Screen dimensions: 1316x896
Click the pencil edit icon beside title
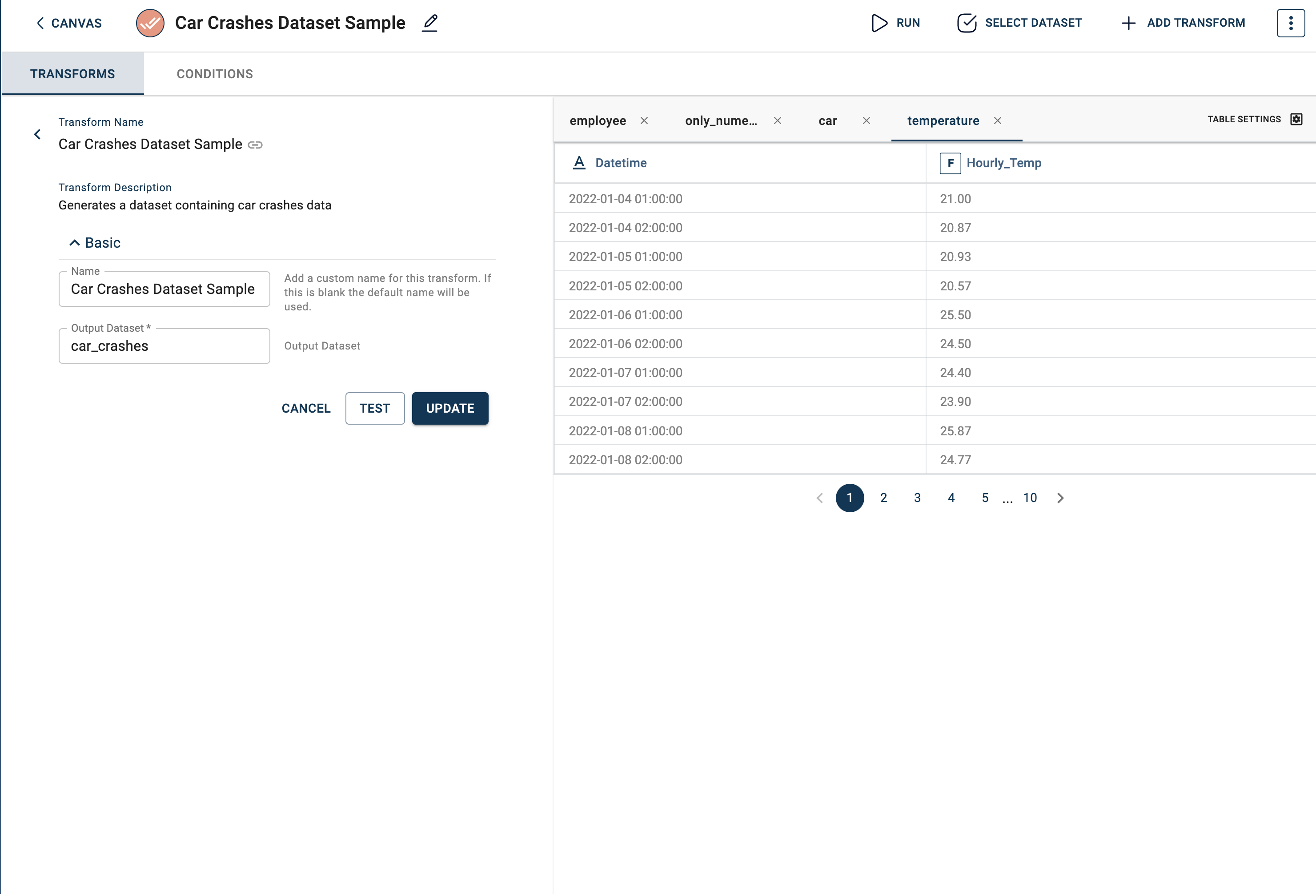pyautogui.click(x=430, y=23)
